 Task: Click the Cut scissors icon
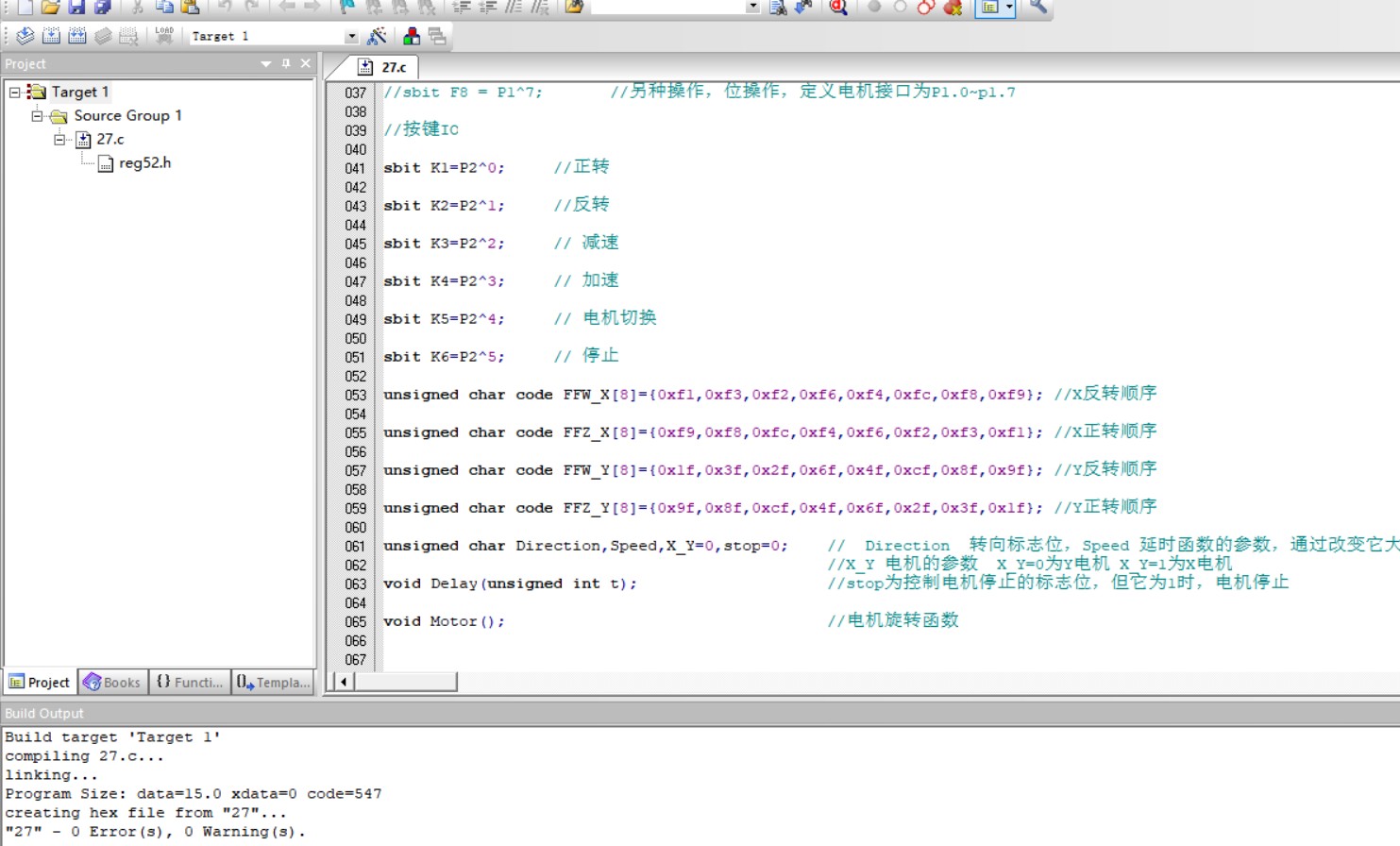(138, 7)
